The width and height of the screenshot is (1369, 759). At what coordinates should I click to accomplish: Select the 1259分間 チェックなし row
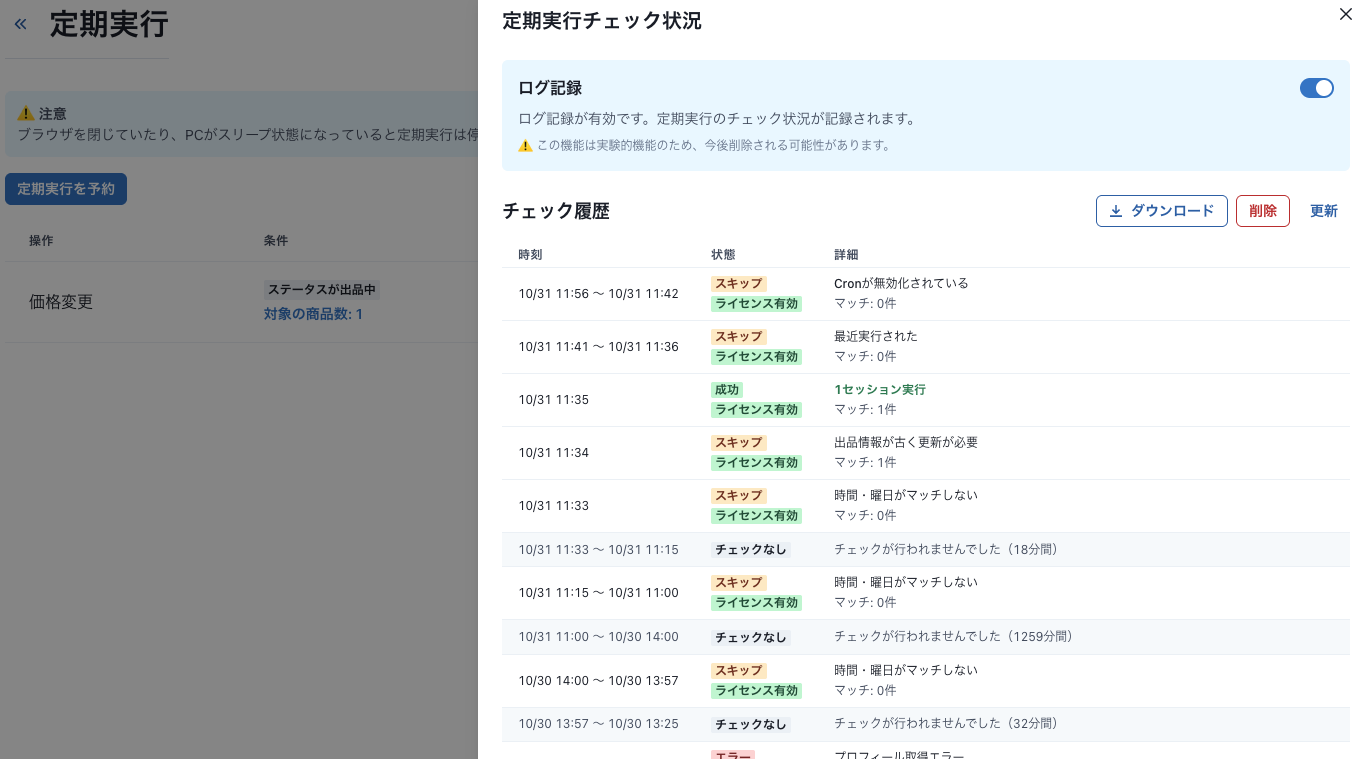925,637
